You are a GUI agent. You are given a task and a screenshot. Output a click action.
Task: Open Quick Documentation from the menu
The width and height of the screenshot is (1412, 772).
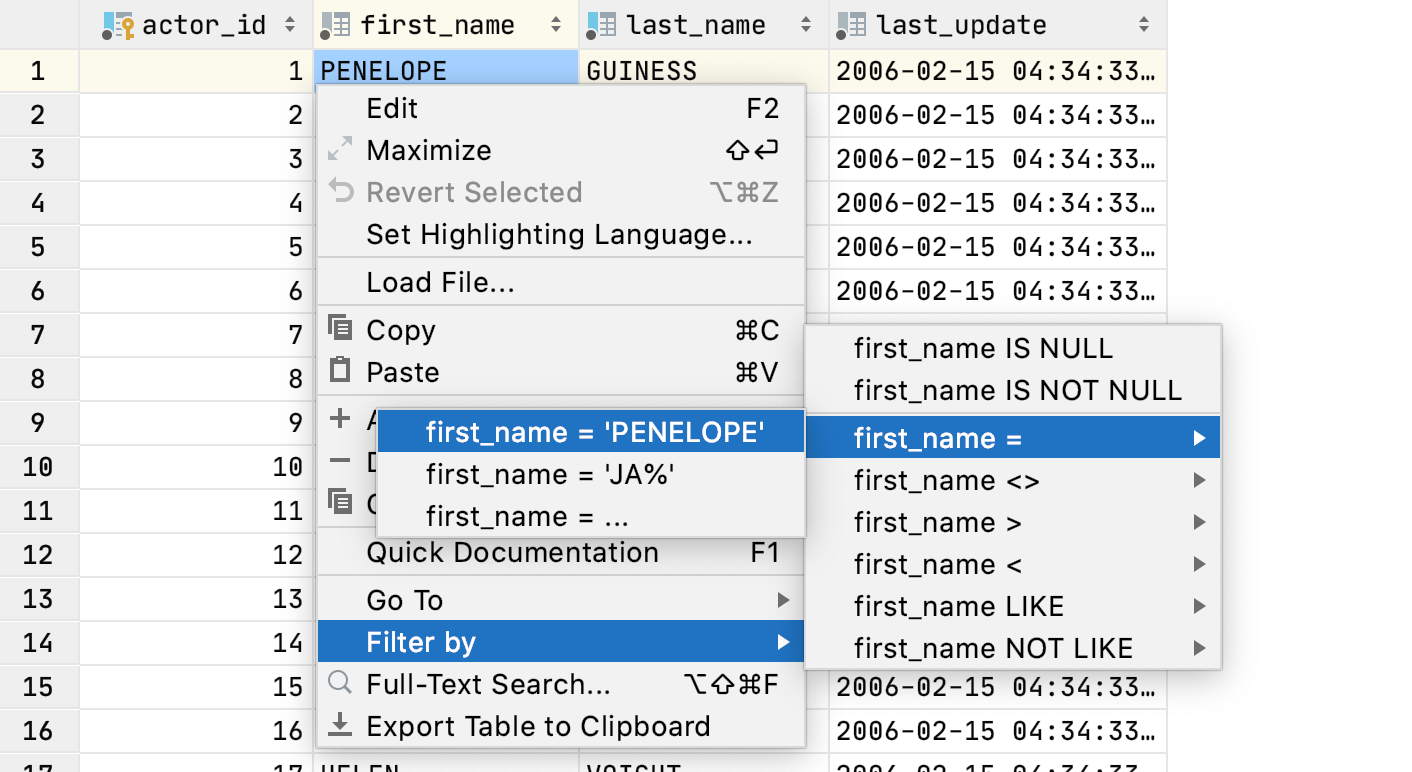click(x=513, y=552)
